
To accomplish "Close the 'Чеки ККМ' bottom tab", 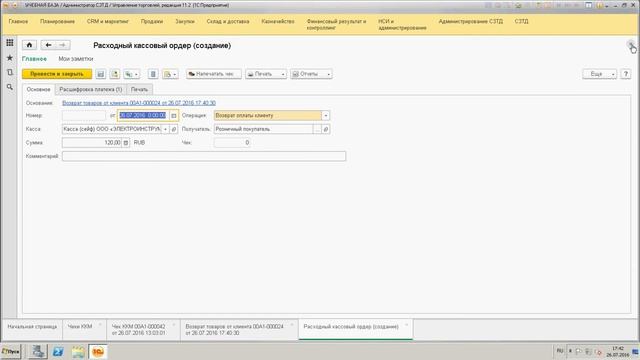I will pos(100,325).
